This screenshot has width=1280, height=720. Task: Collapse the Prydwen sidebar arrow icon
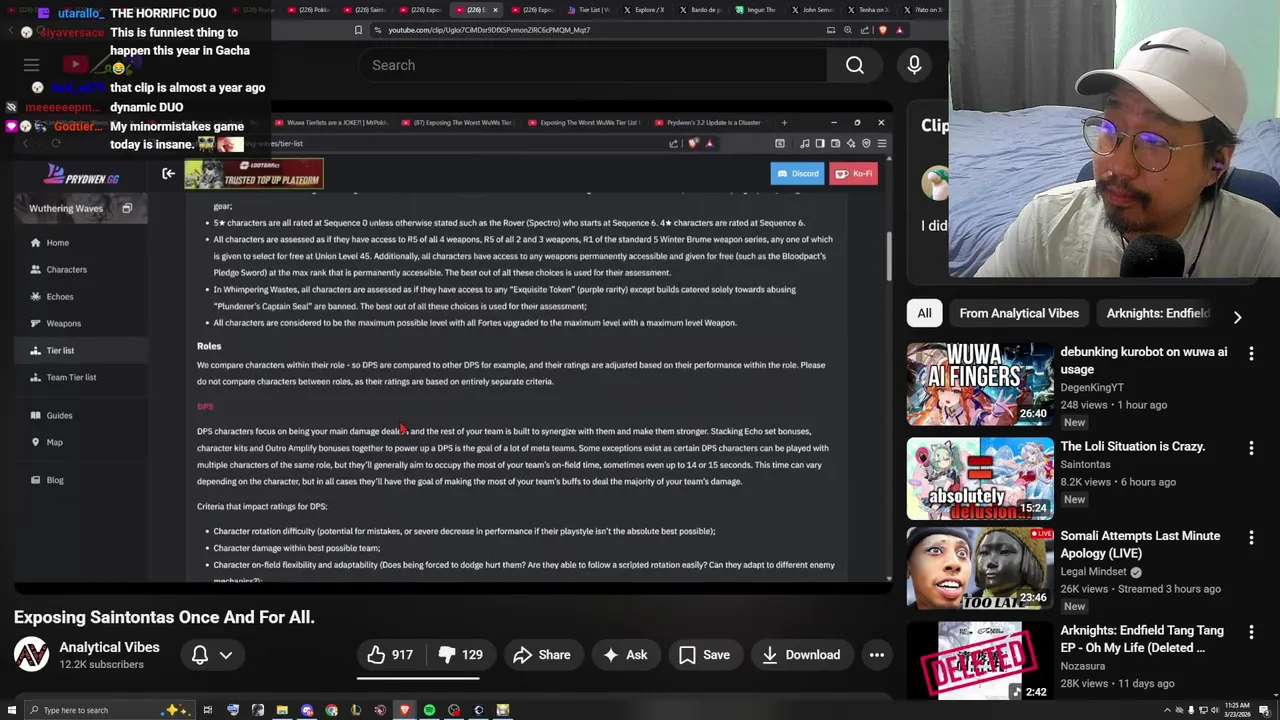(168, 174)
